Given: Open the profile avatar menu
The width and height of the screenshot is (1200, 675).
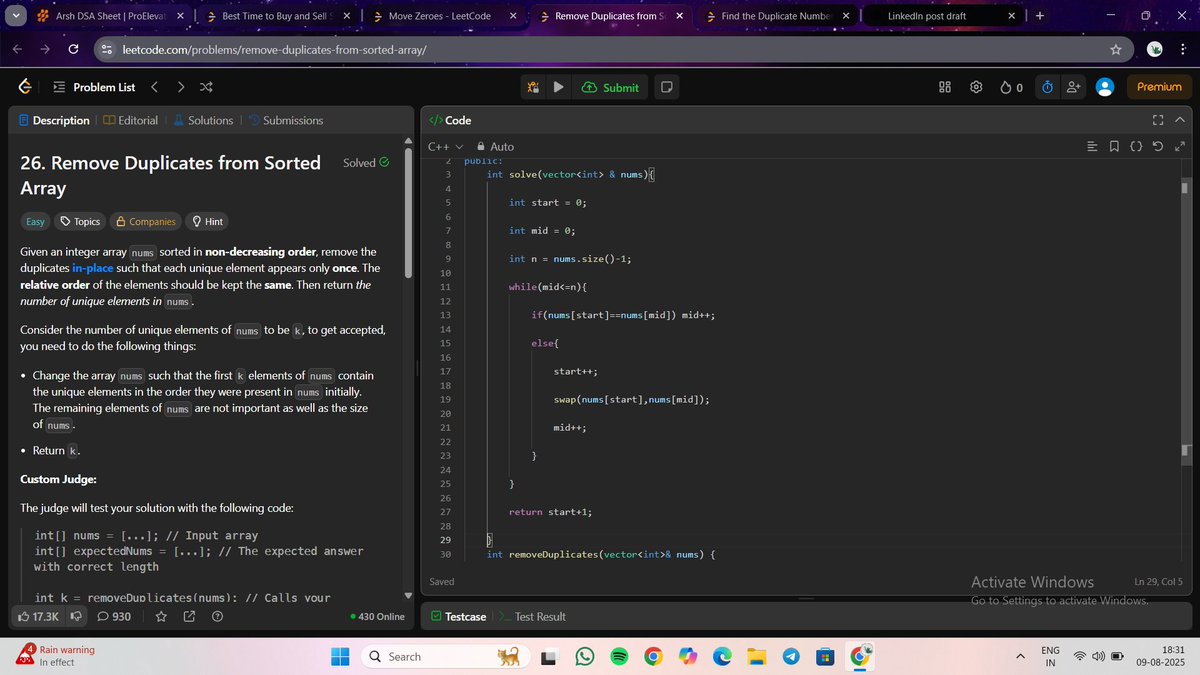Looking at the screenshot, I should tap(1105, 87).
